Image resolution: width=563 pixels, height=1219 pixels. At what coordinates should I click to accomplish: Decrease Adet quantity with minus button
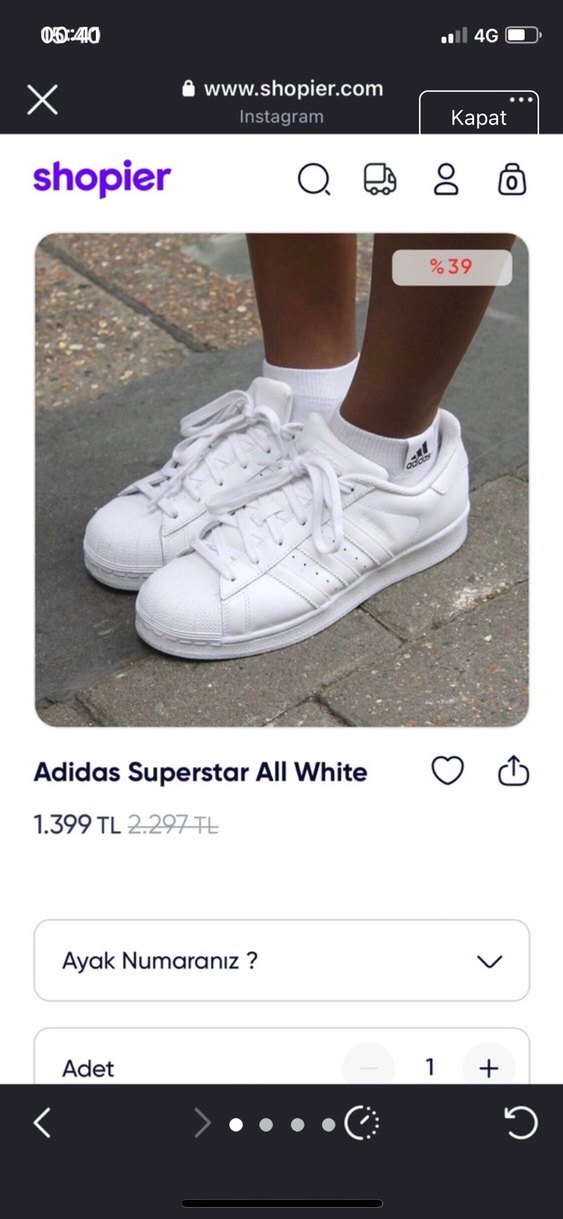click(368, 1067)
